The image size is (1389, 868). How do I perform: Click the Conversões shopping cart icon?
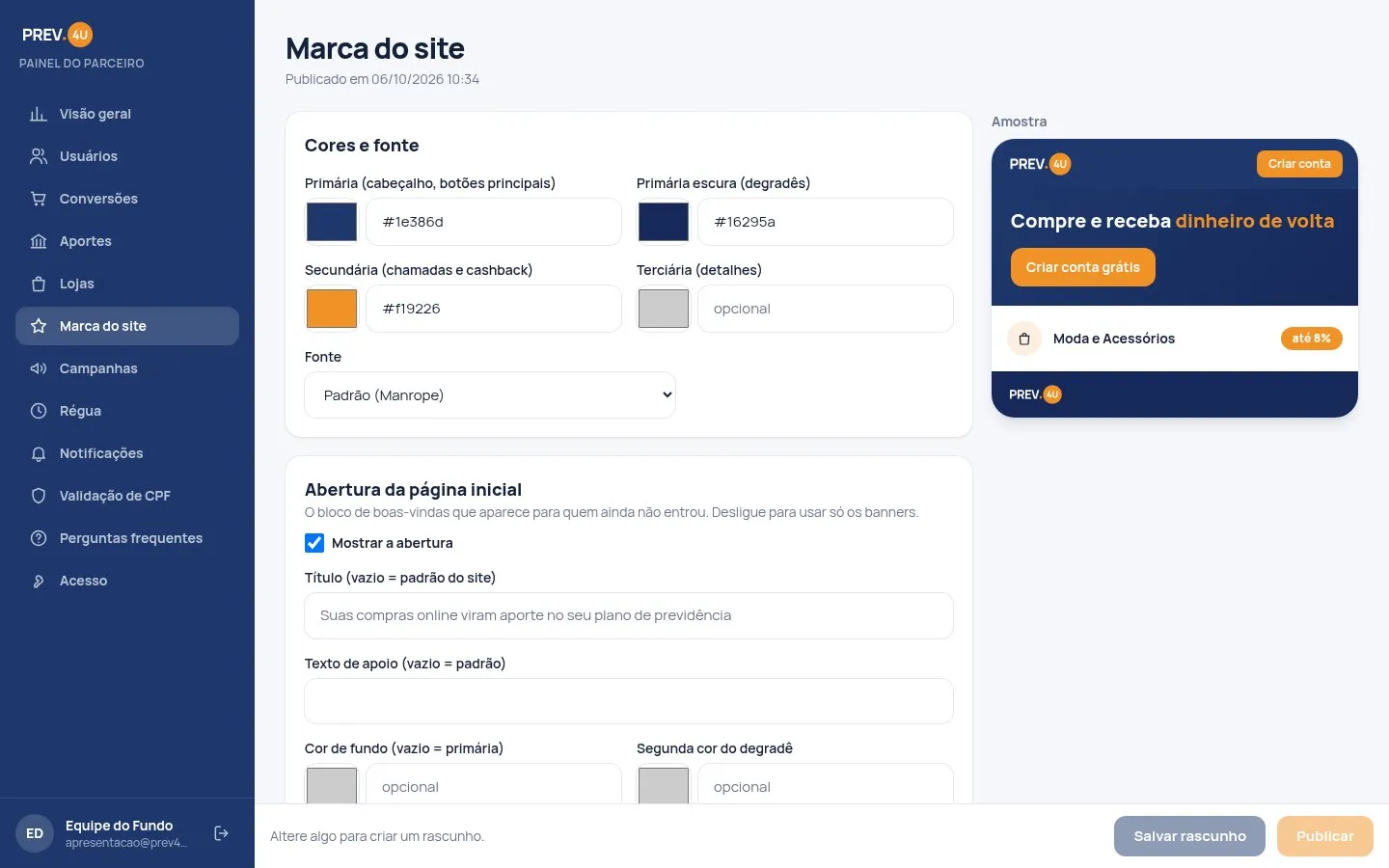[x=39, y=199]
